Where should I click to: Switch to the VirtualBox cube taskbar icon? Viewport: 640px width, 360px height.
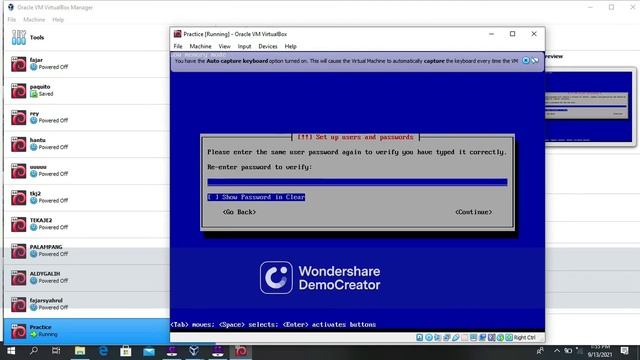194,351
